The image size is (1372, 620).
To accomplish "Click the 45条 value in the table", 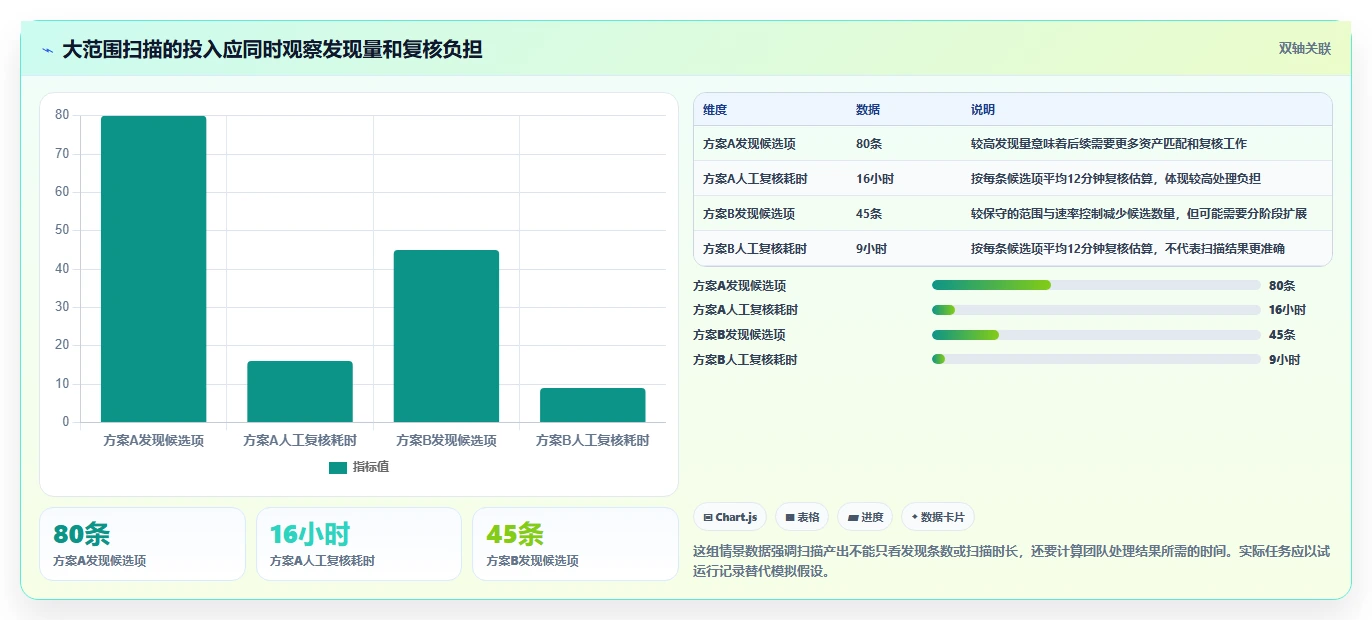I will 869,214.
